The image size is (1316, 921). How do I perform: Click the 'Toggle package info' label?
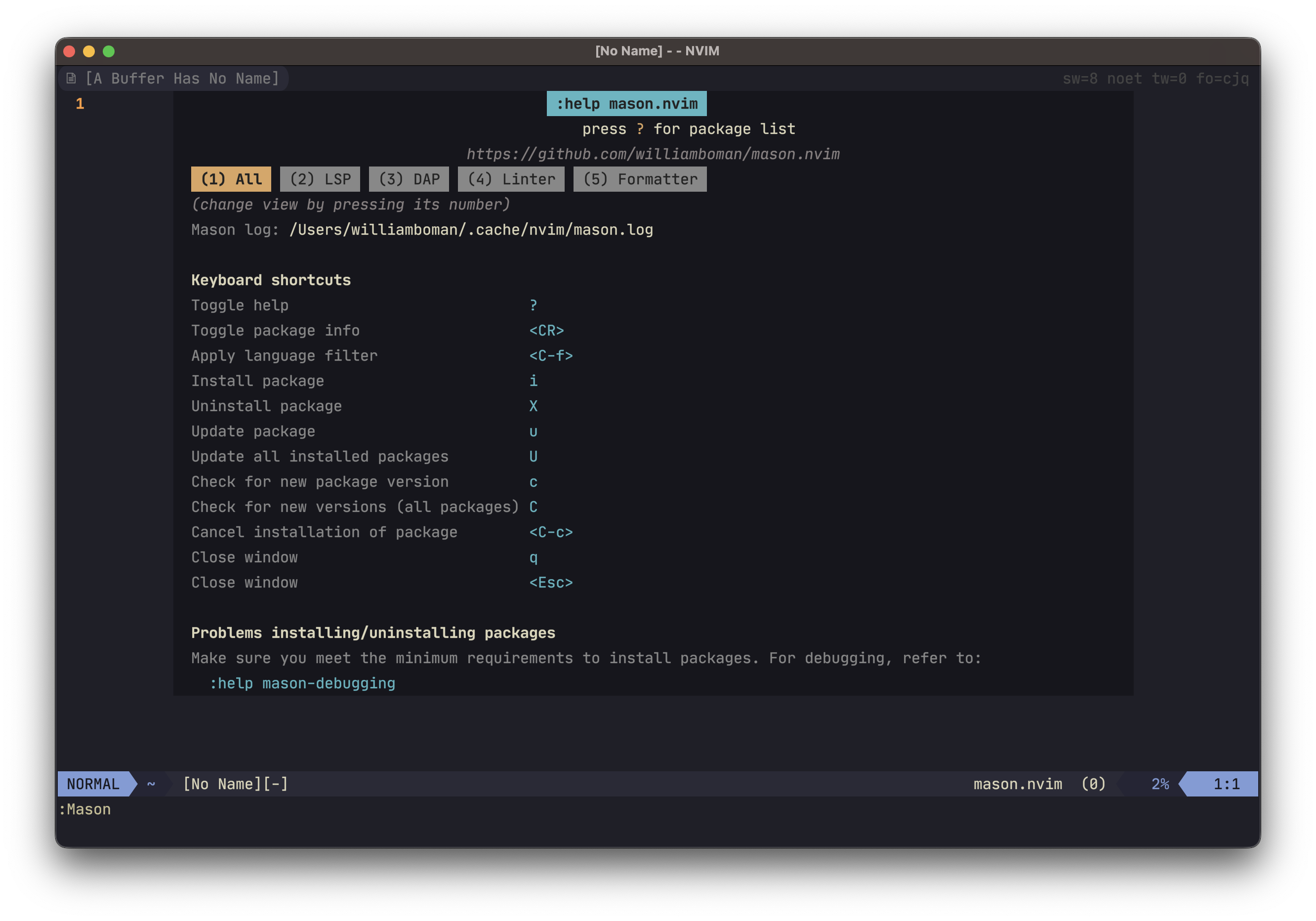[276, 331]
